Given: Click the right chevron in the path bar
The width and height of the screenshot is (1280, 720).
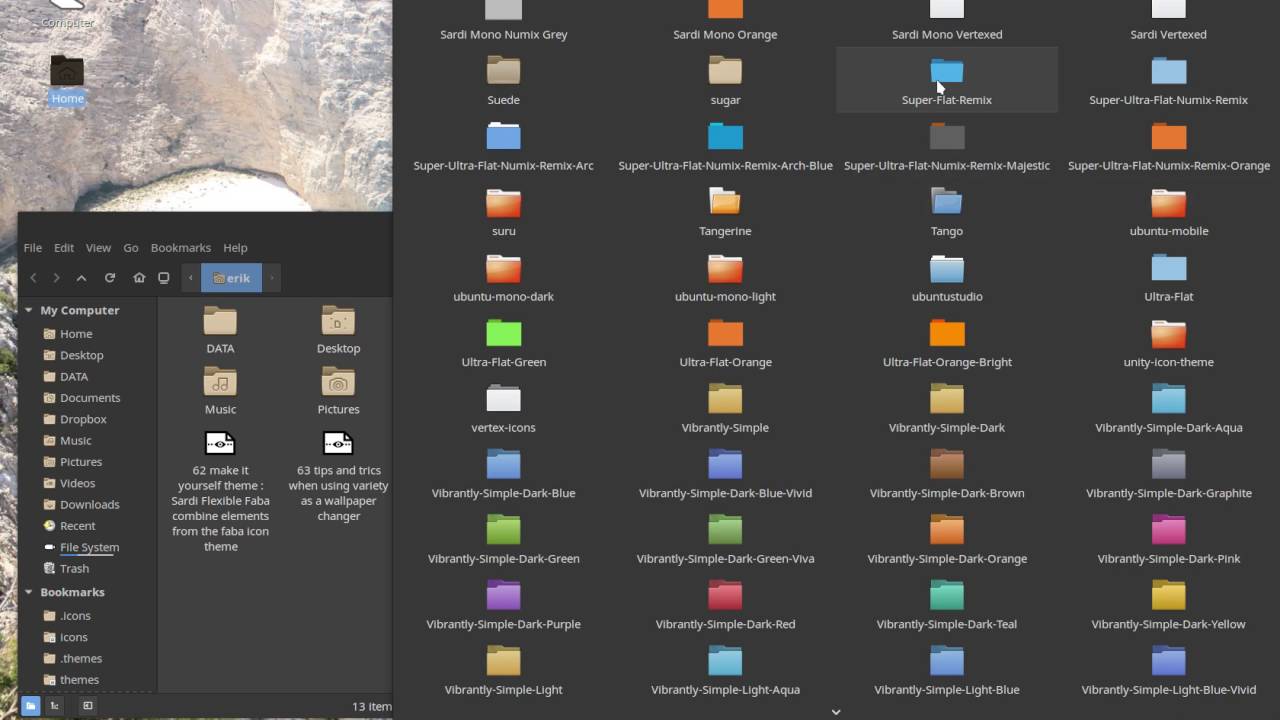Looking at the screenshot, I should [x=271, y=278].
